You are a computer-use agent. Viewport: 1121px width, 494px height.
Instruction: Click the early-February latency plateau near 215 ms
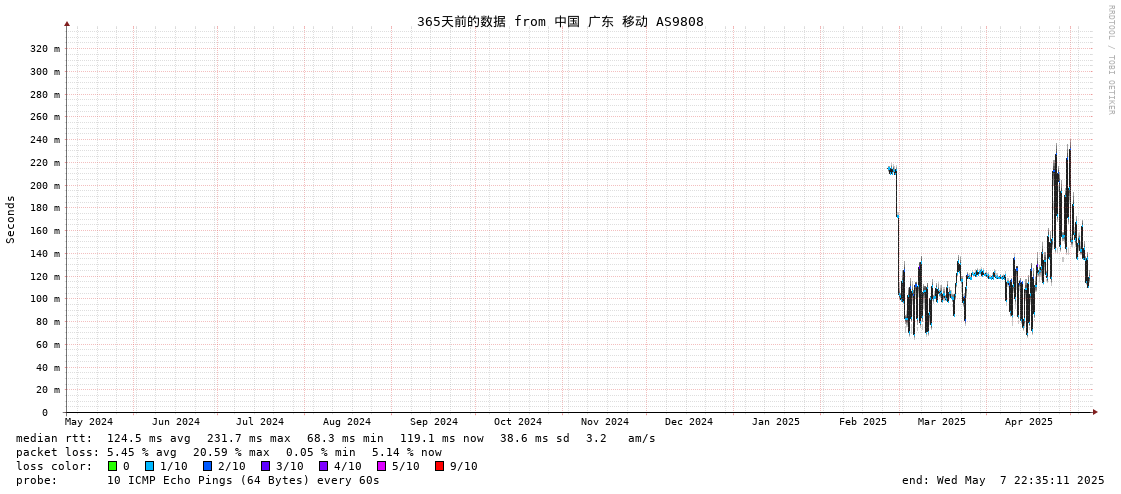(892, 170)
